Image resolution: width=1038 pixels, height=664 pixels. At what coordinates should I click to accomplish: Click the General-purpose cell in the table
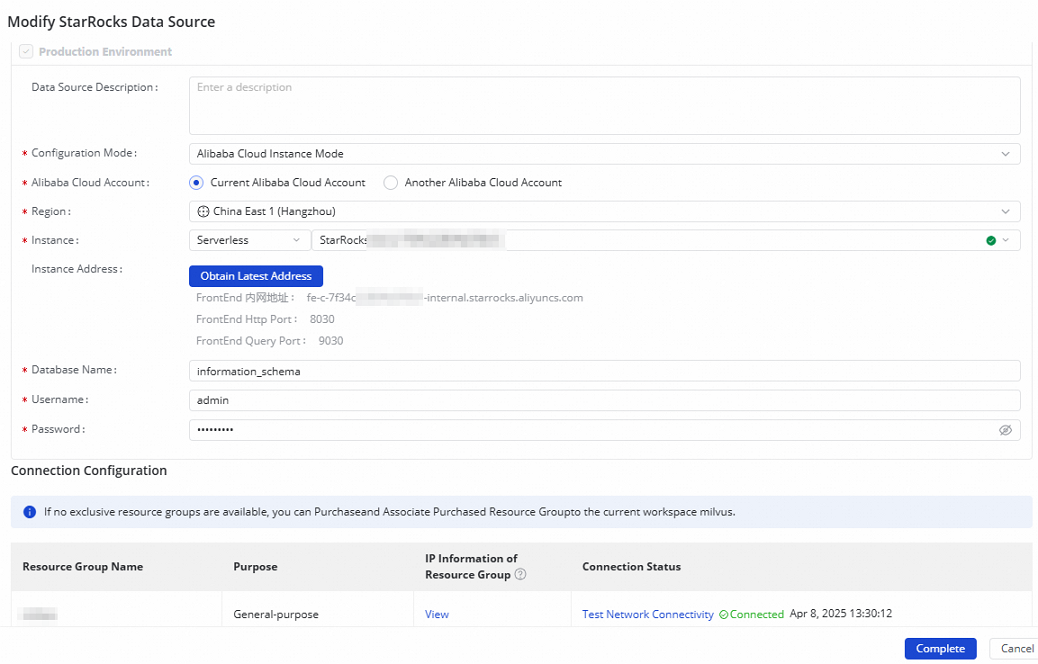[276, 614]
